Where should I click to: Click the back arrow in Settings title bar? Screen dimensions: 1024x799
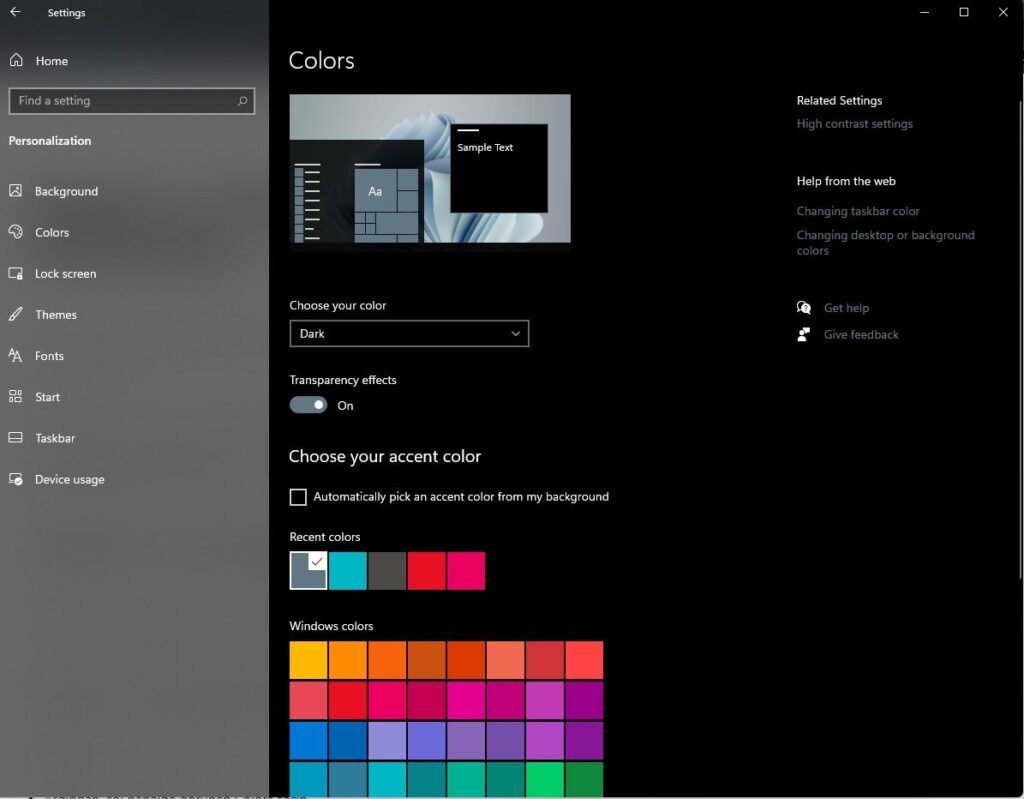15,12
